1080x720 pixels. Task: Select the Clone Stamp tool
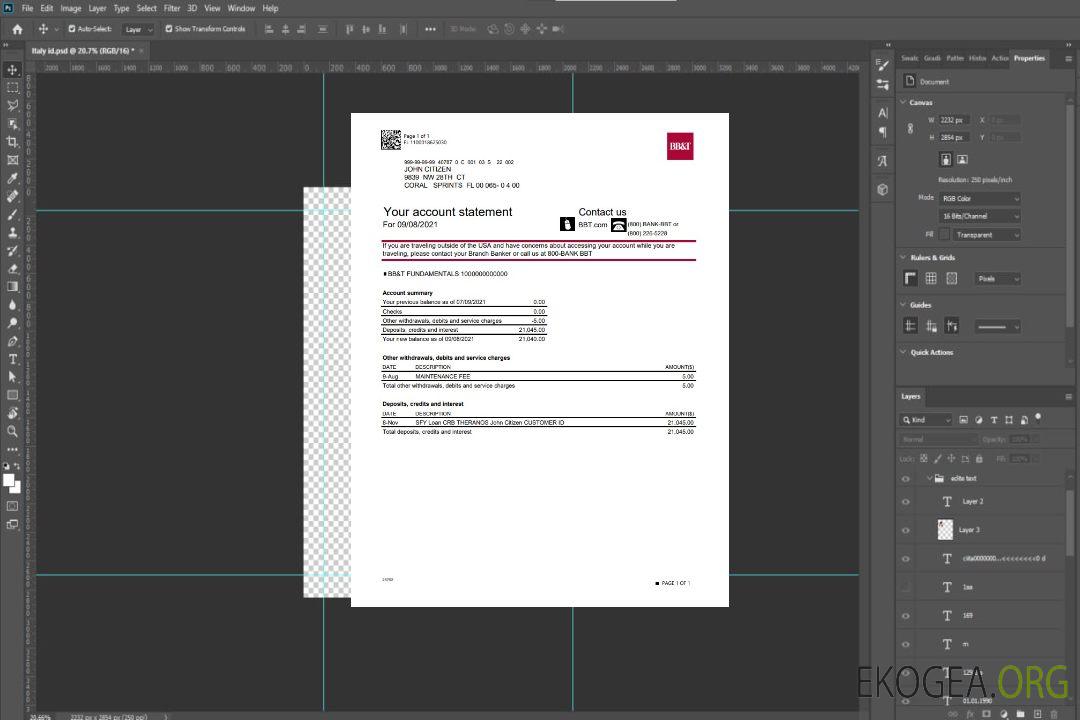click(12, 233)
